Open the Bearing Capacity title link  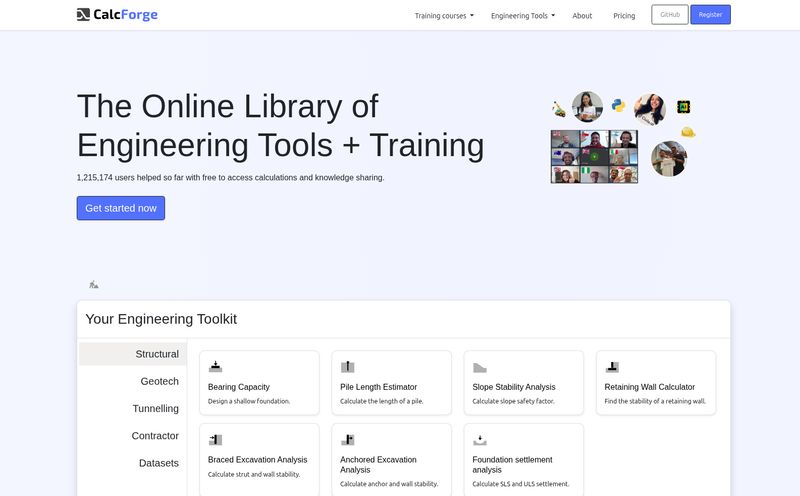(239, 387)
